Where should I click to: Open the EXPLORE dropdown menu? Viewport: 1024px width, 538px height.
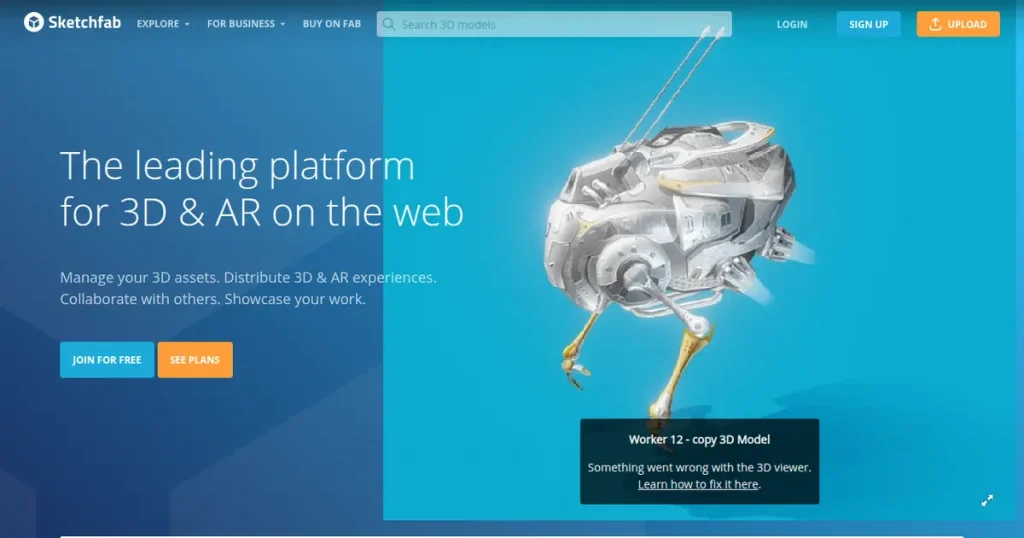point(158,24)
